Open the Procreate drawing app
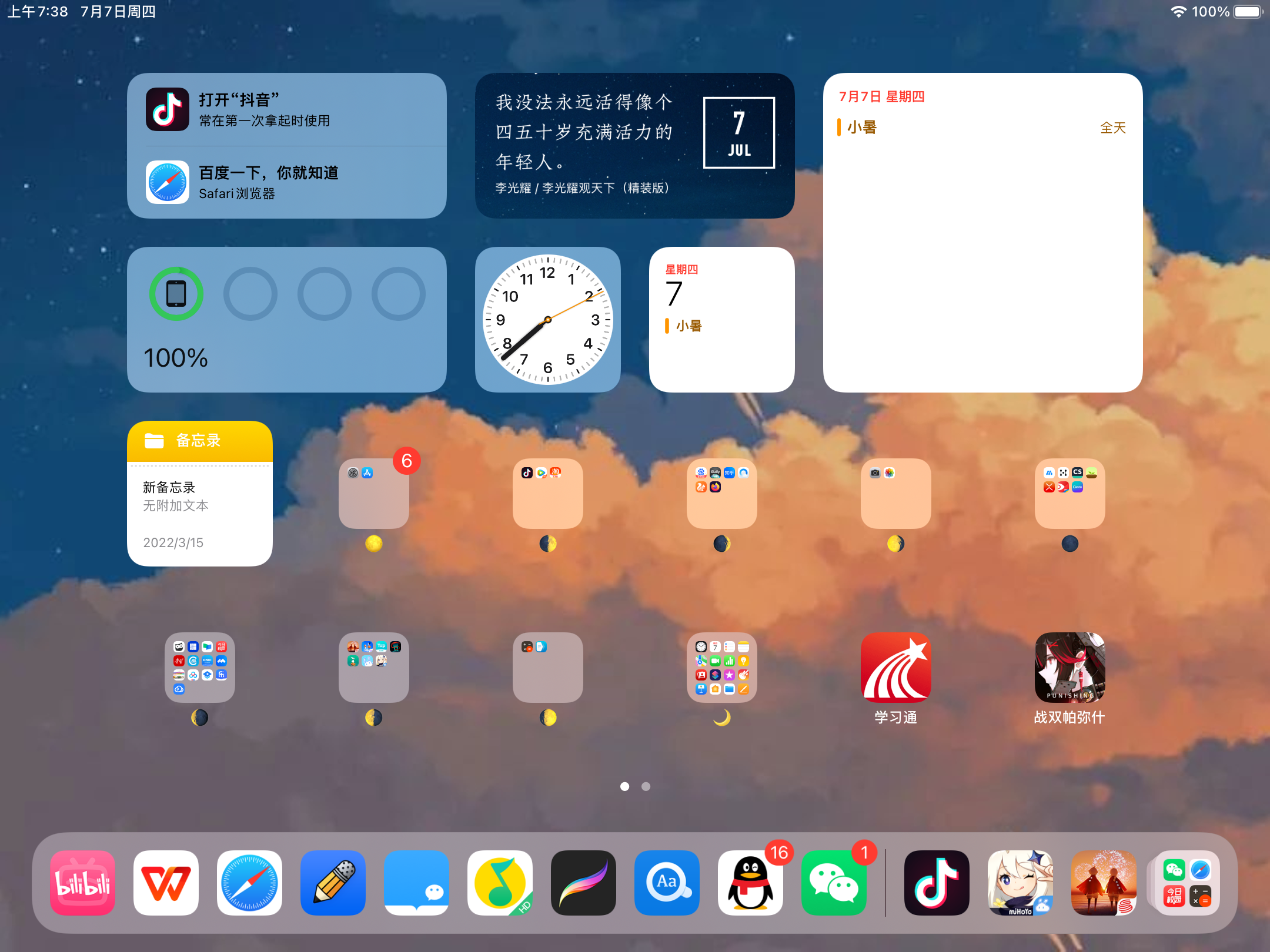This screenshot has height=952, width=1270. point(583,883)
